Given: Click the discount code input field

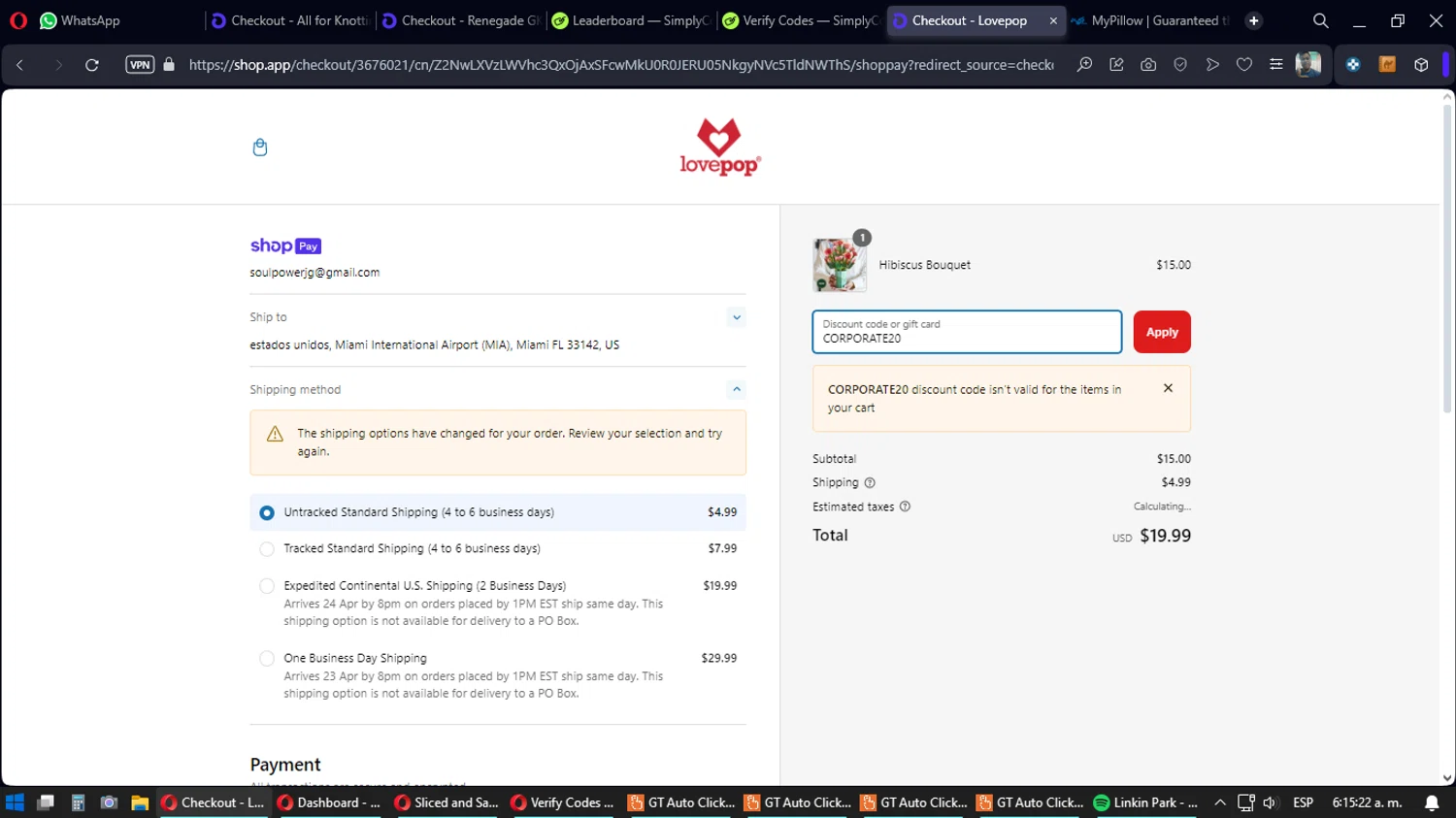Looking at the screenshot, I should pyautogui.click(x=967, y=332).
